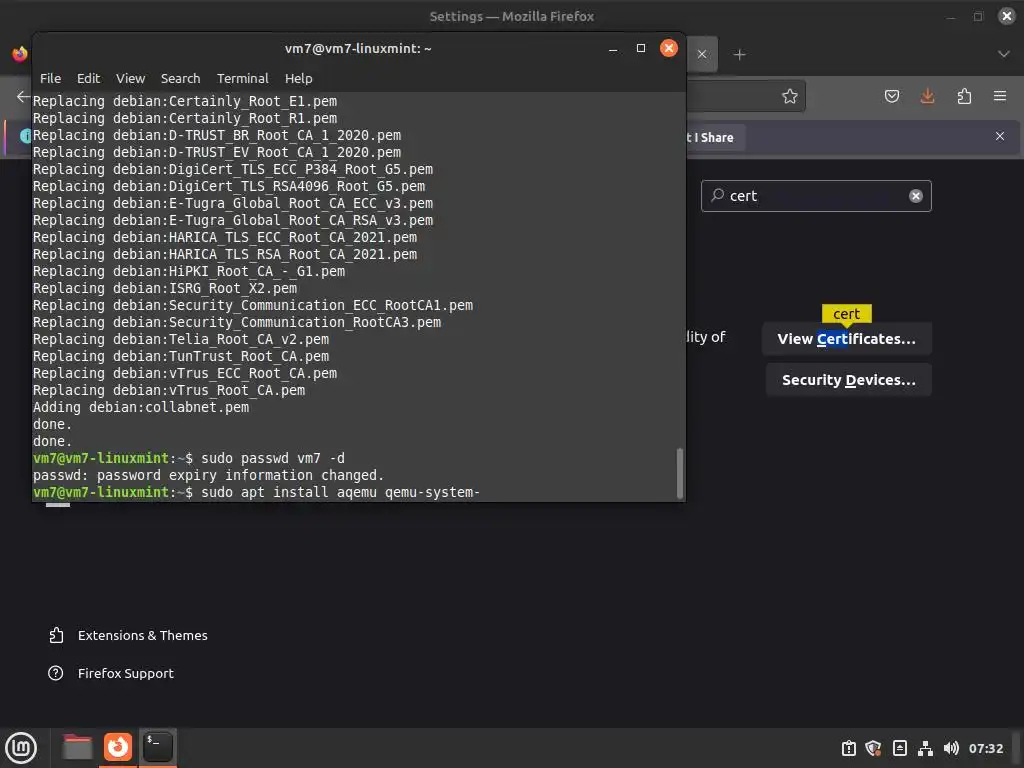Bookmark this page with the star icon
Viewport: 1024px width, 768px height.
[x=790, y=96]
